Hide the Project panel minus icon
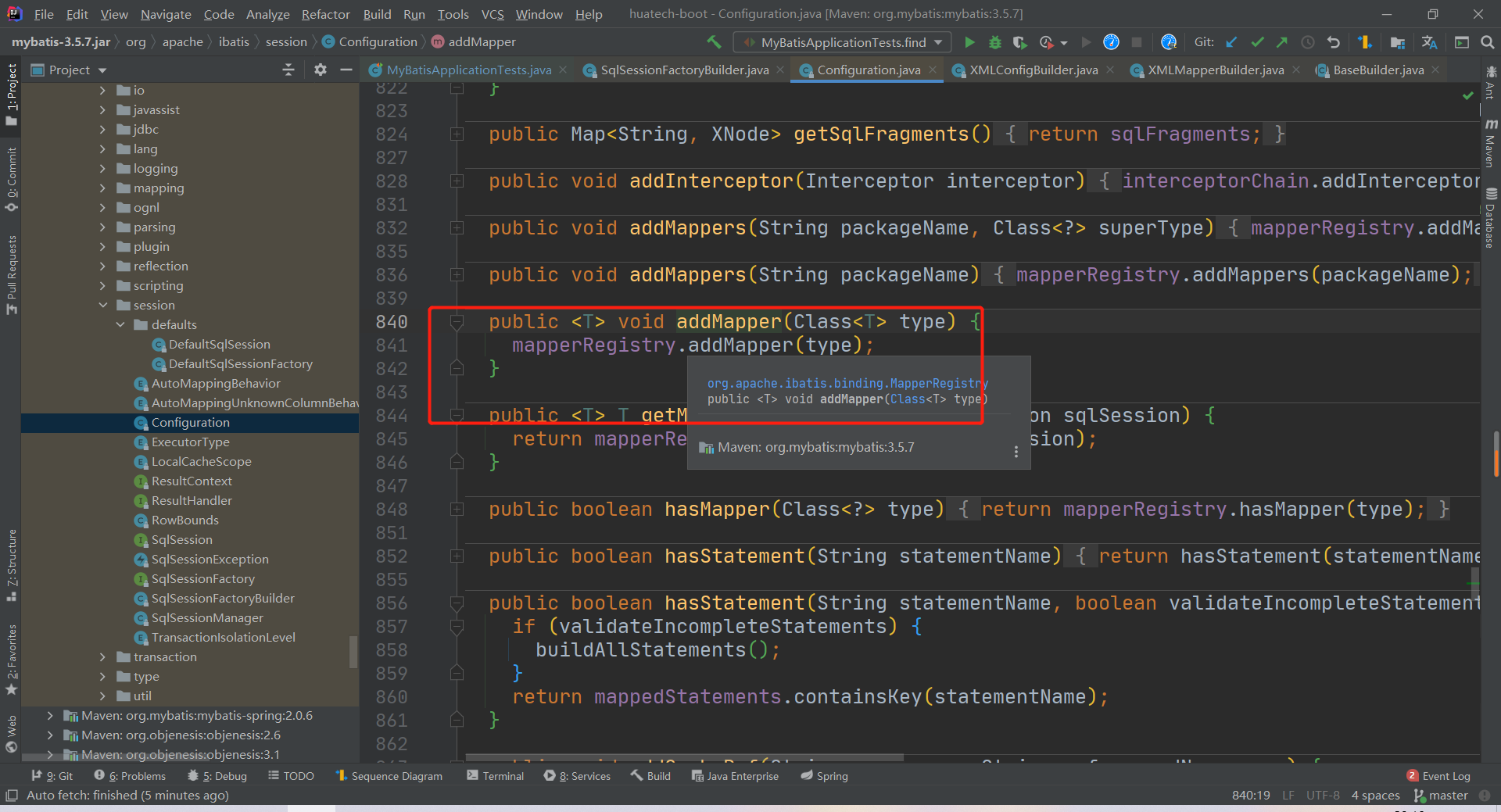 (346, 70)
